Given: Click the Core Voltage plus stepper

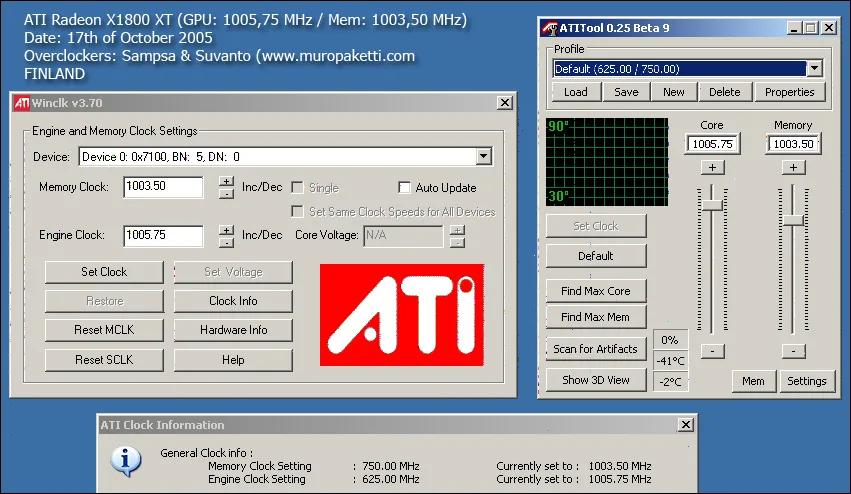Looking at the screenshot, I should pos(457,230).
